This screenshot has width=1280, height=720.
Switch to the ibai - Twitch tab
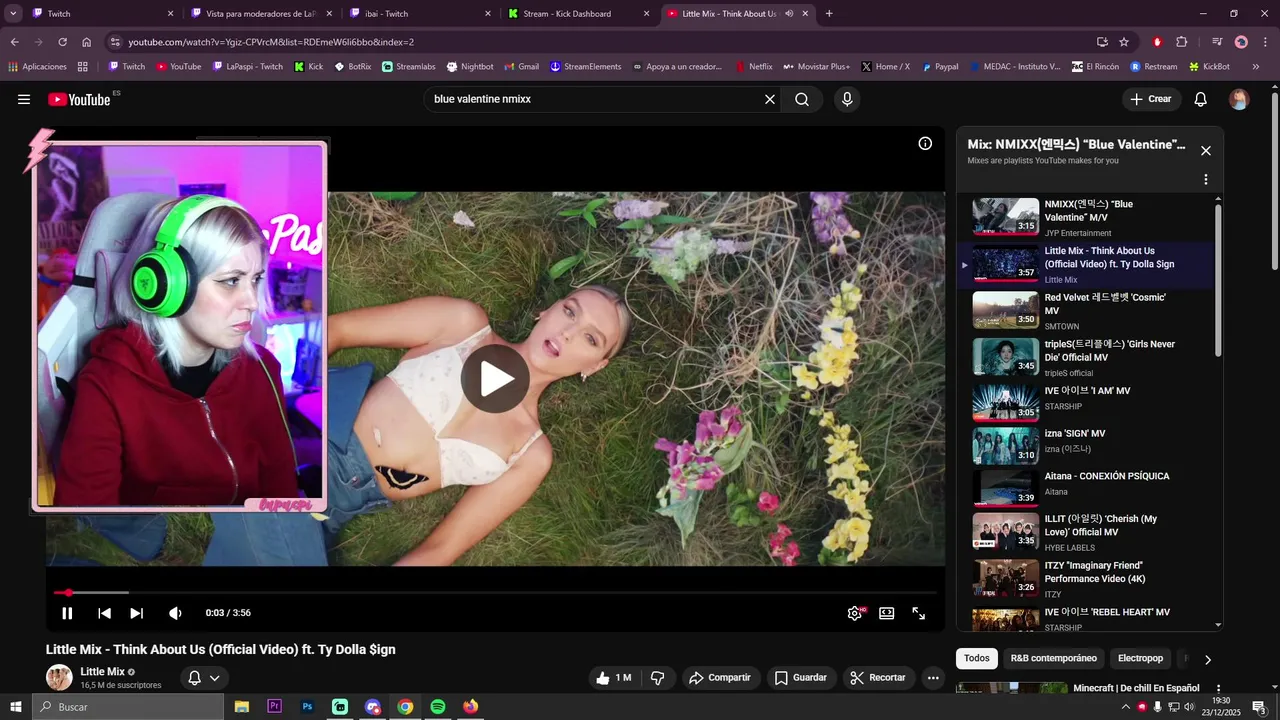(419, 14)
